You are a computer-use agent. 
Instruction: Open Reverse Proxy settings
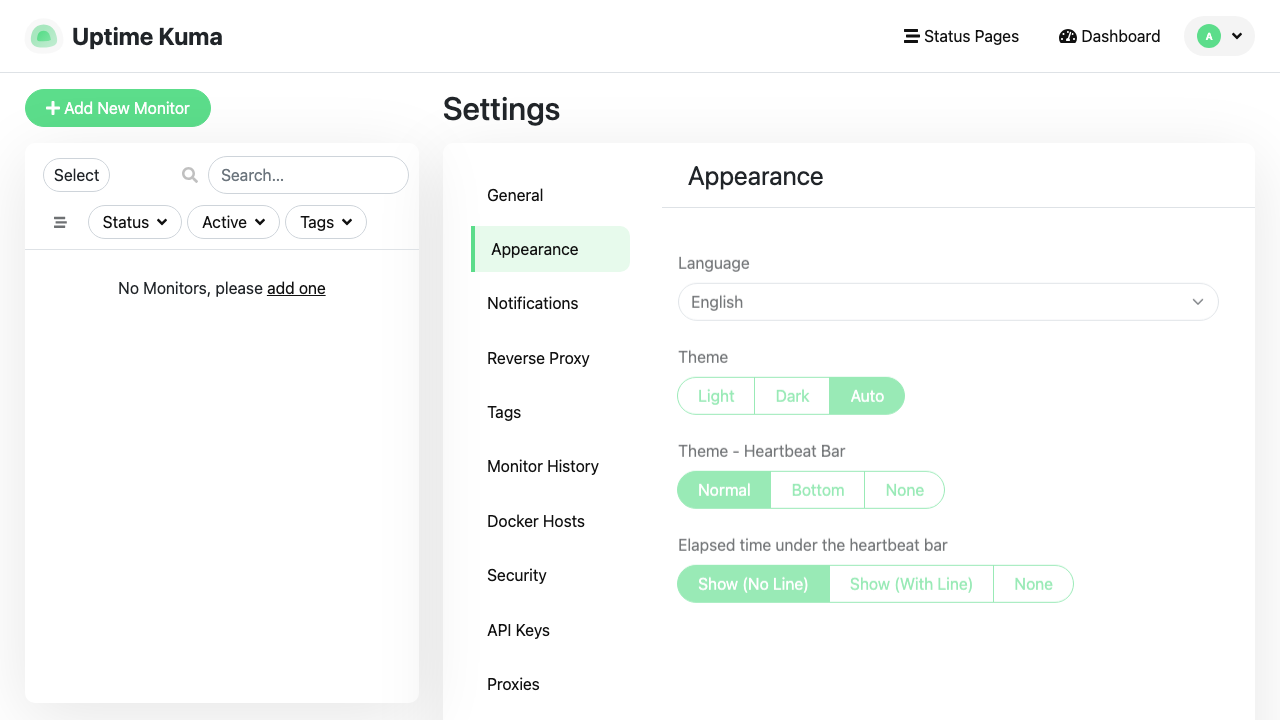coord(551,358)
